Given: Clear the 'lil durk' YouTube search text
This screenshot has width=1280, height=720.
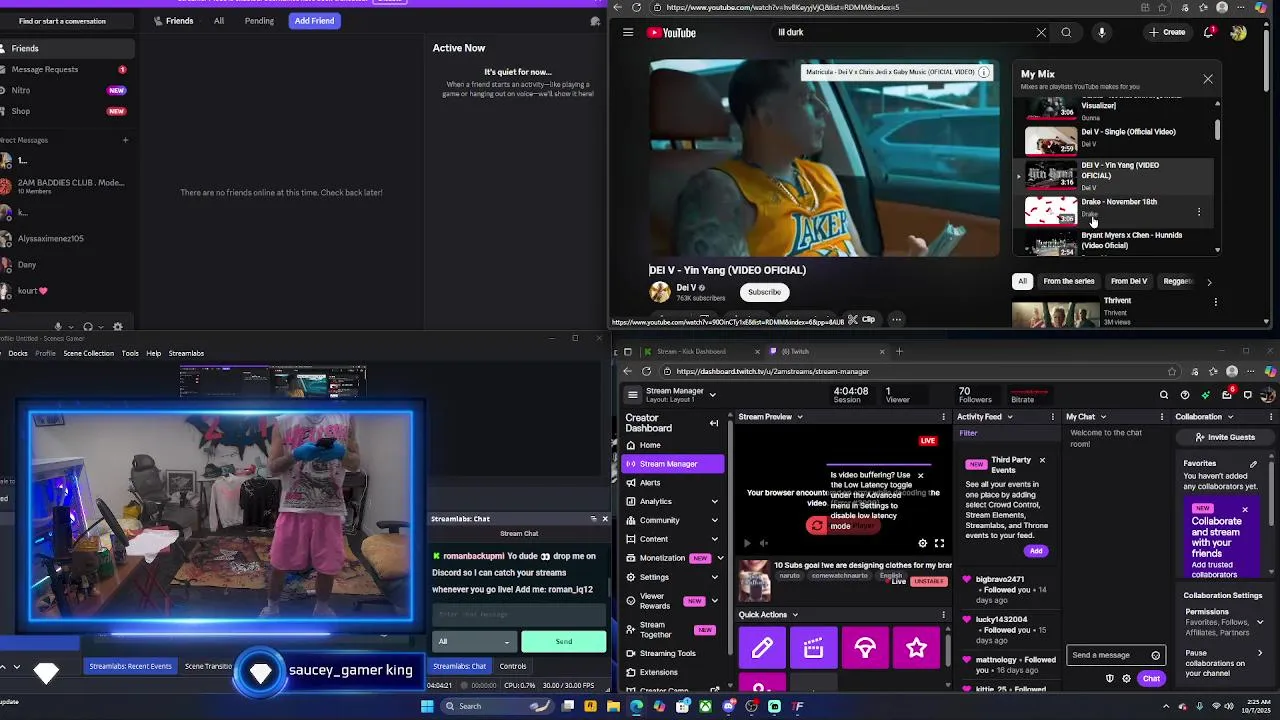Looking at the screenshot, I should 1041,32.
